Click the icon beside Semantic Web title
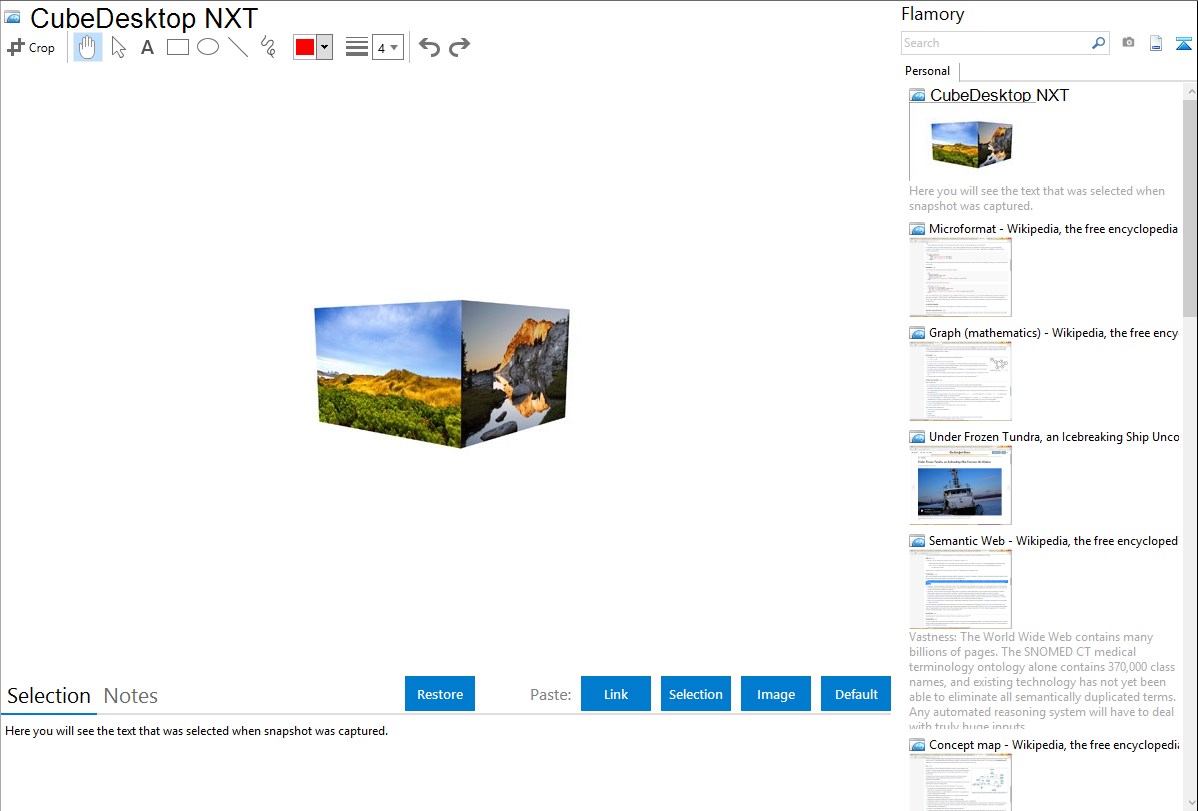 [x=918, y=541]
